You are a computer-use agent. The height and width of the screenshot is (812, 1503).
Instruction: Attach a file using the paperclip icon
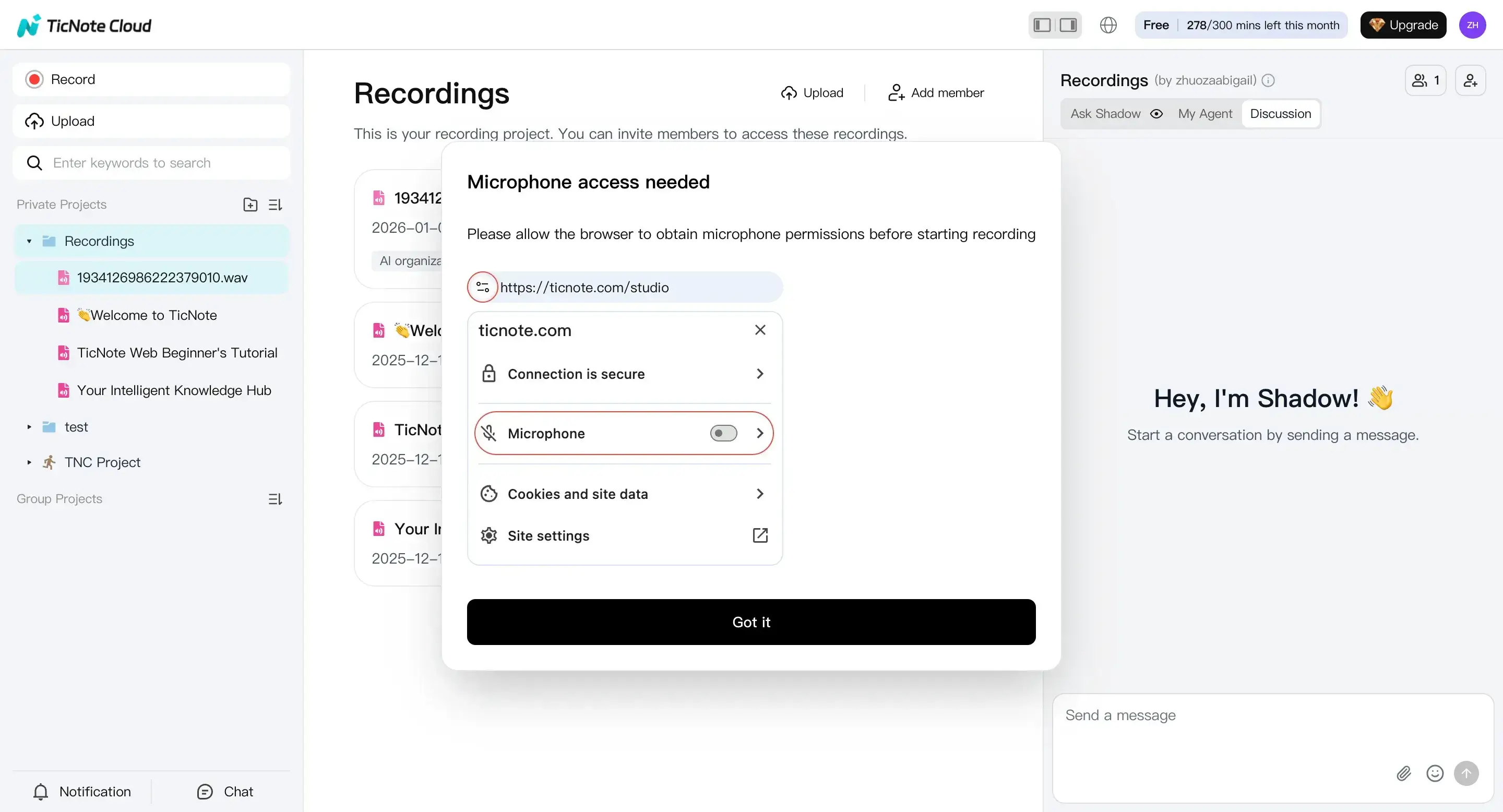coord(1404,773)
